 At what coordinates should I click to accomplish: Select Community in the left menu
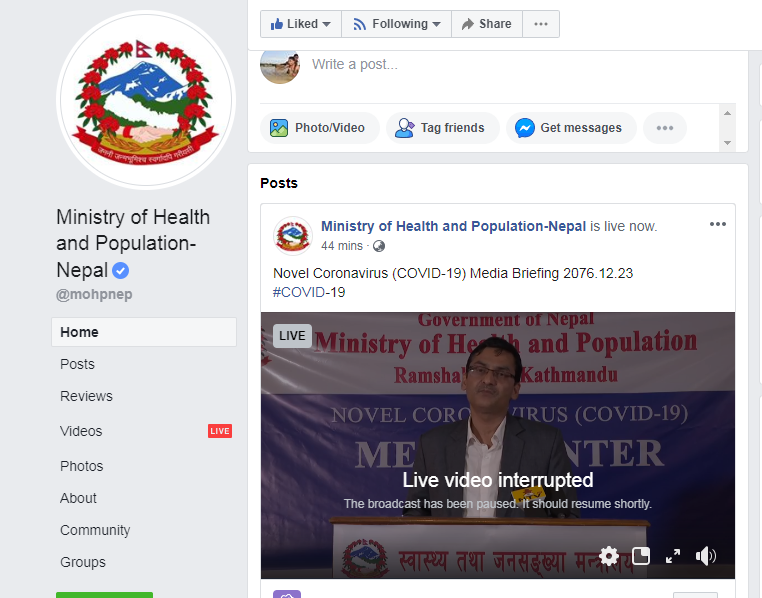click(95, 530)
